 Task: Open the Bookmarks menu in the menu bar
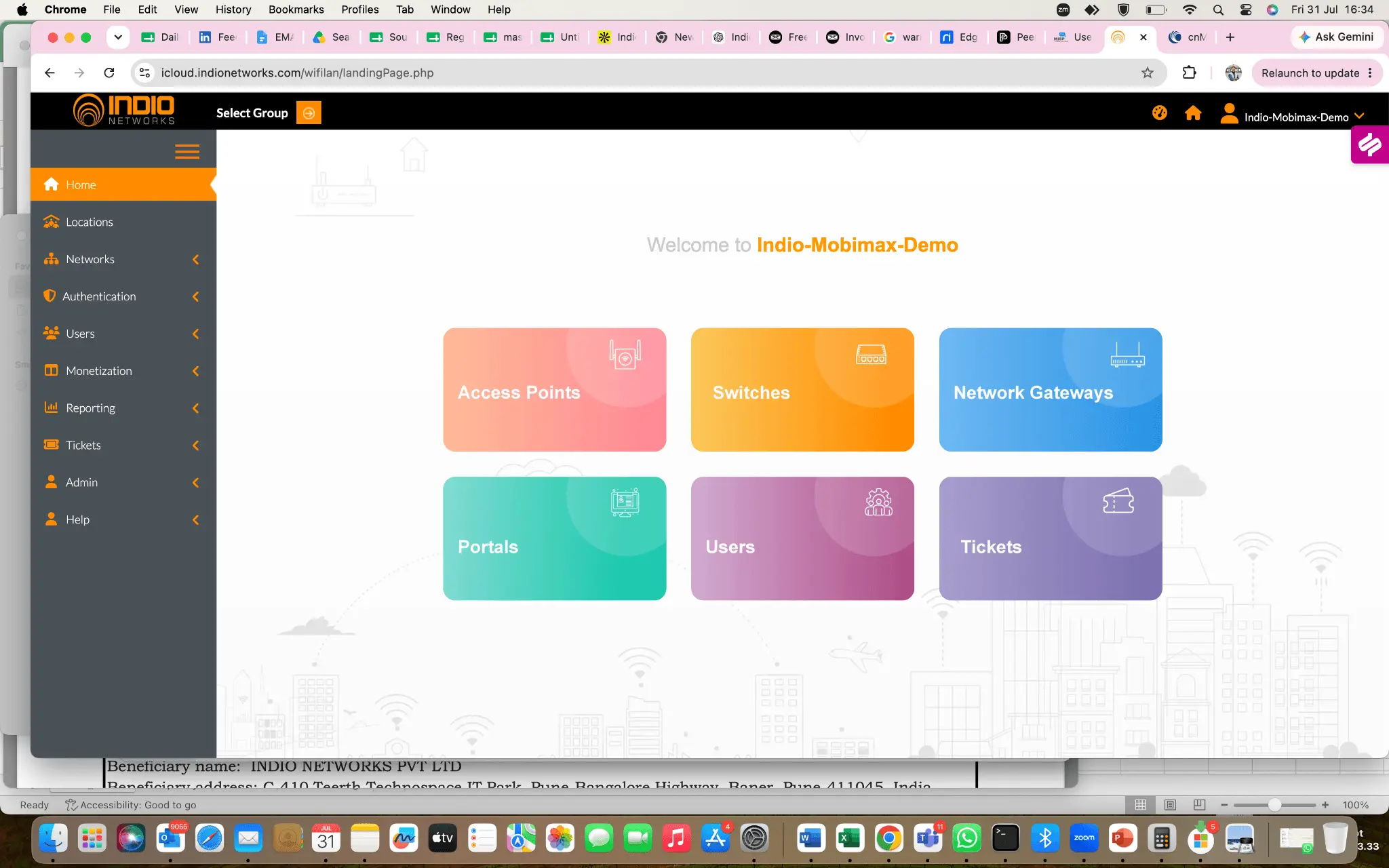[x=296, y=9]
